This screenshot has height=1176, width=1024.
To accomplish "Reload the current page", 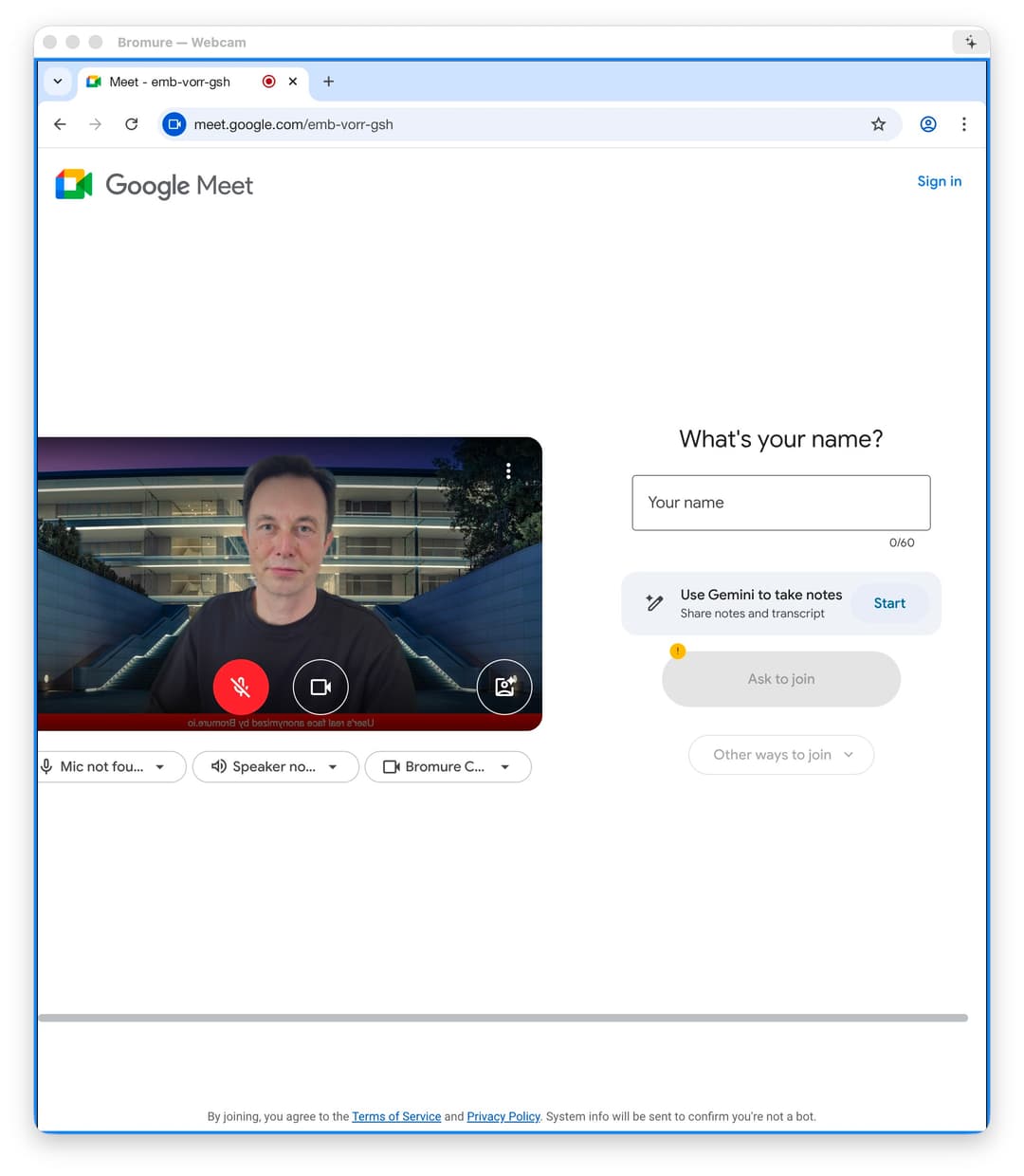I will pos(132,124).
